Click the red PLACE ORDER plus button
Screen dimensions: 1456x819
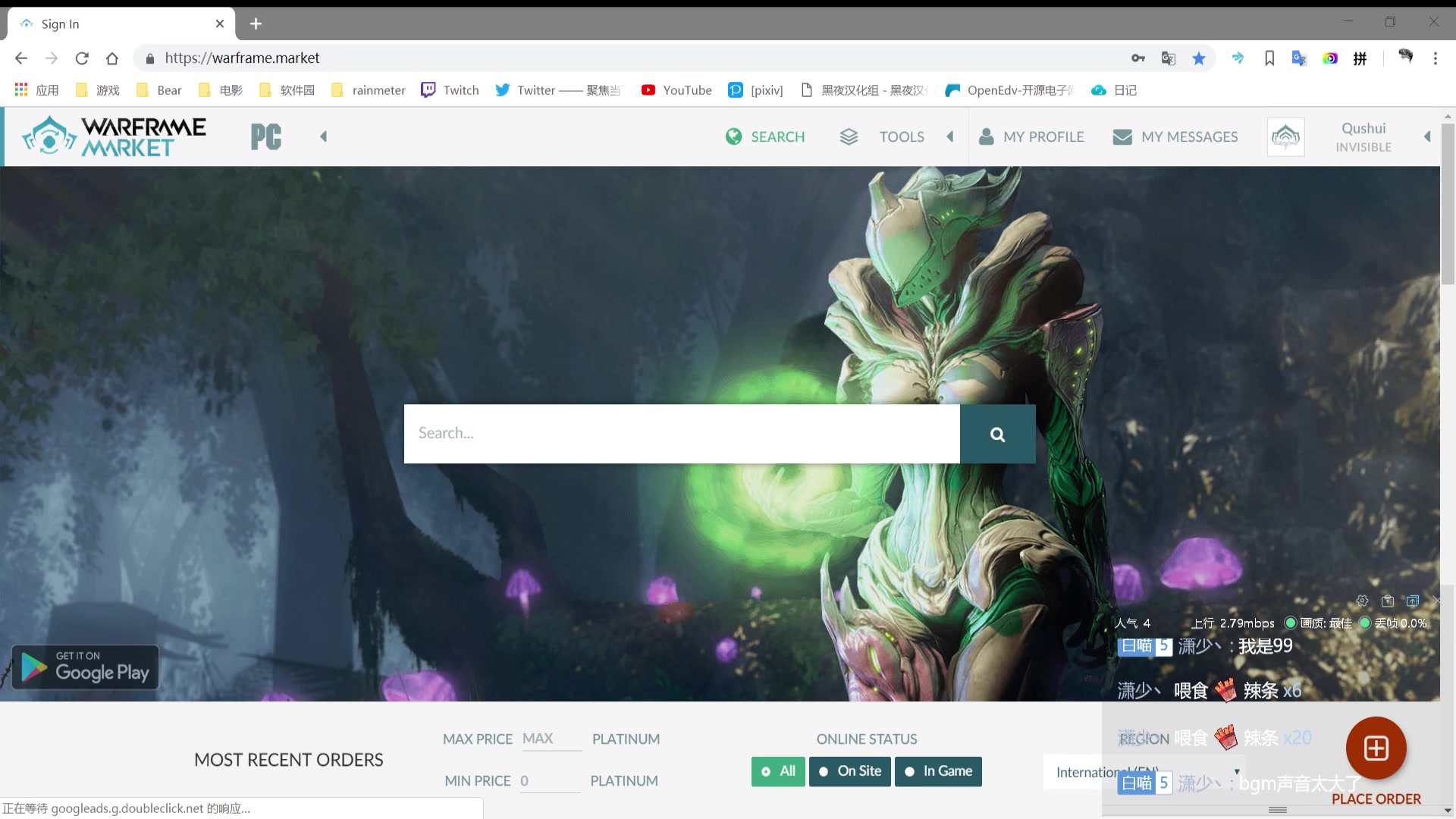(1376, 748)
